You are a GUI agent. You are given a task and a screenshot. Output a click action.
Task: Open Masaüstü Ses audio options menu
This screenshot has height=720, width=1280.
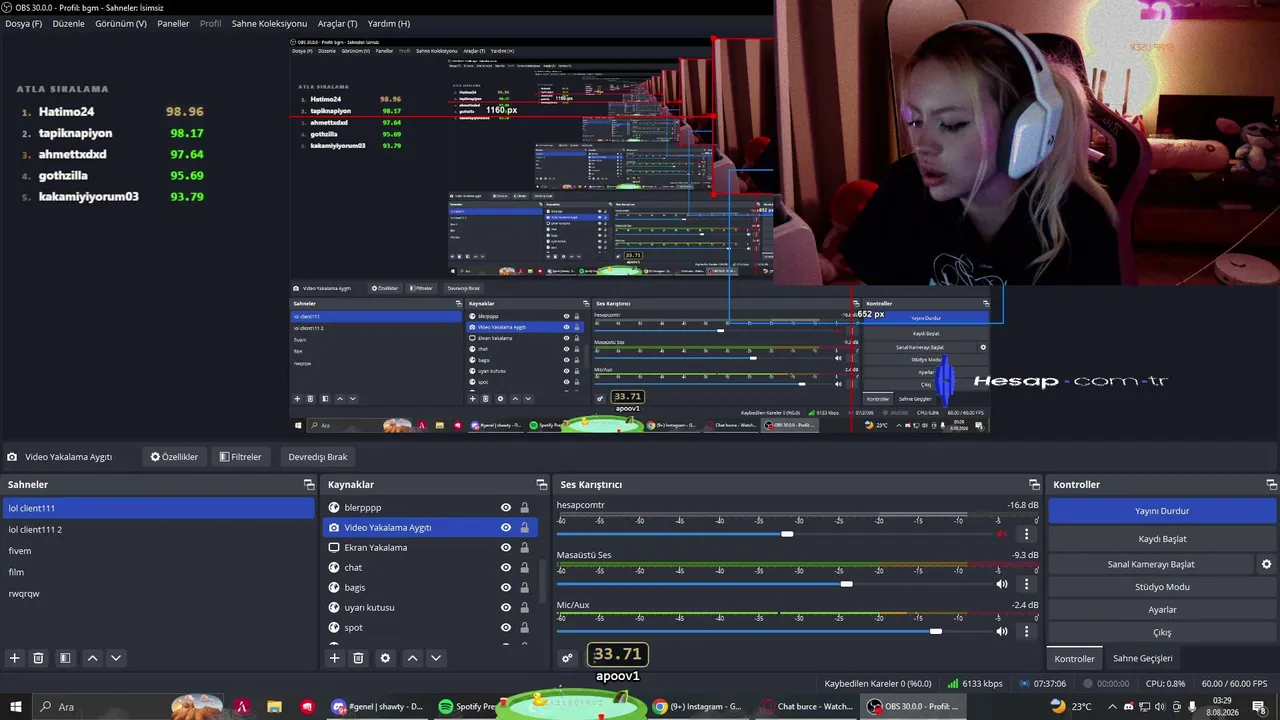1026,584
